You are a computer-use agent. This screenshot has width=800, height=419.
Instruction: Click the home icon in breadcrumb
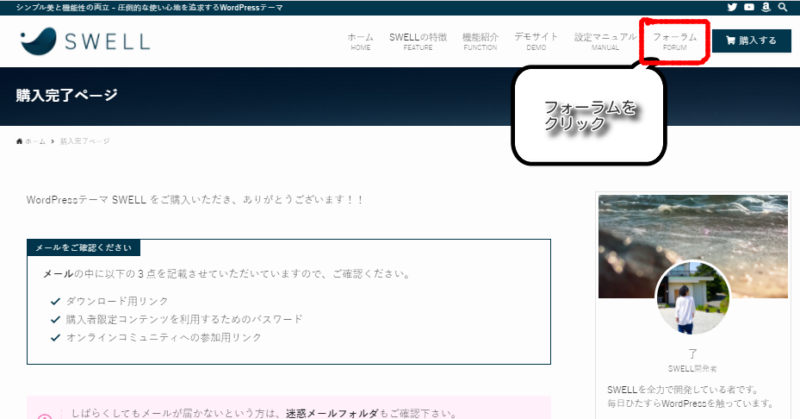[x=19, y=141]
